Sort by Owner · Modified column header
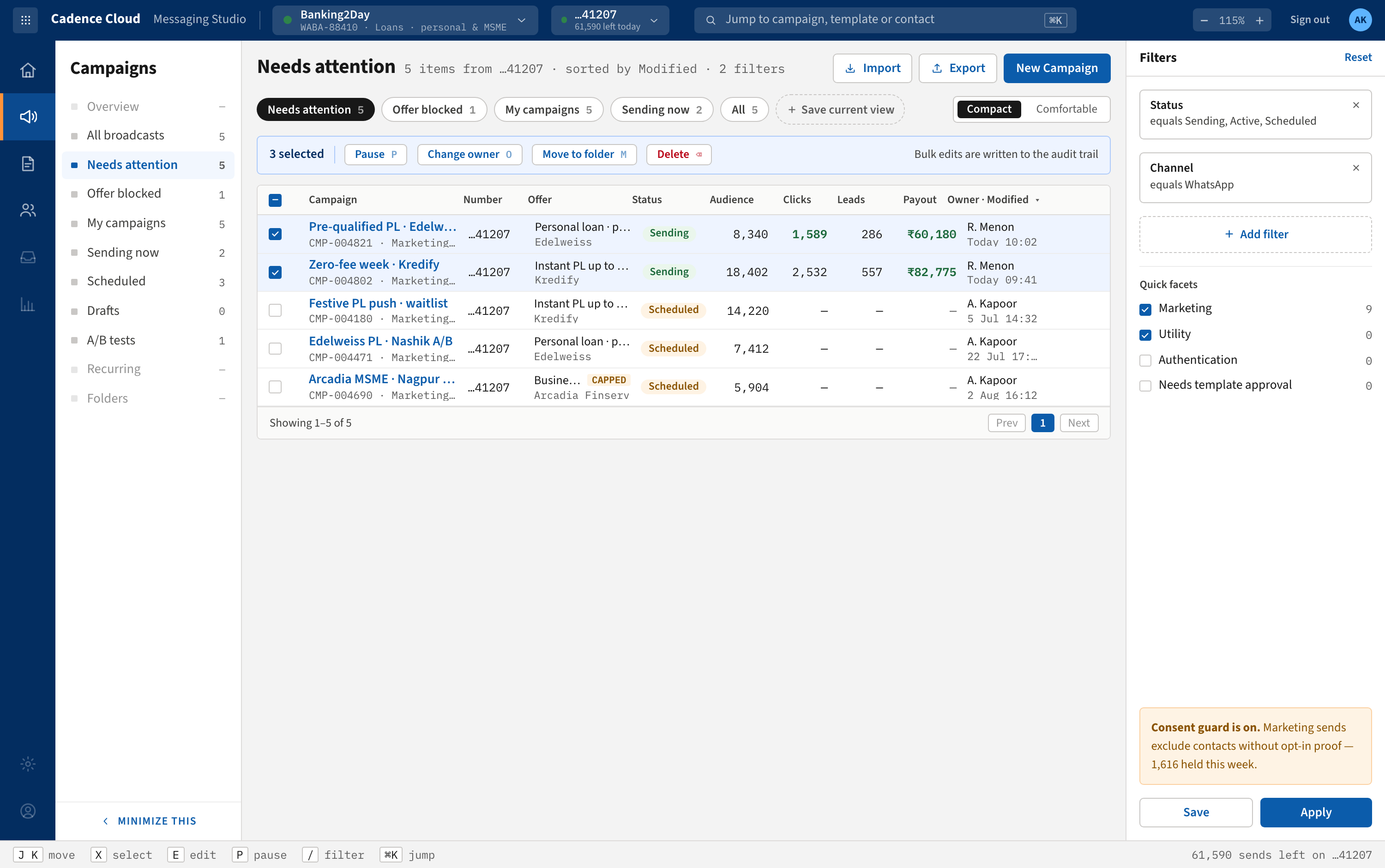Image resolution: width=1385 pixels, height=868 pixels. (x=993, y=200)
